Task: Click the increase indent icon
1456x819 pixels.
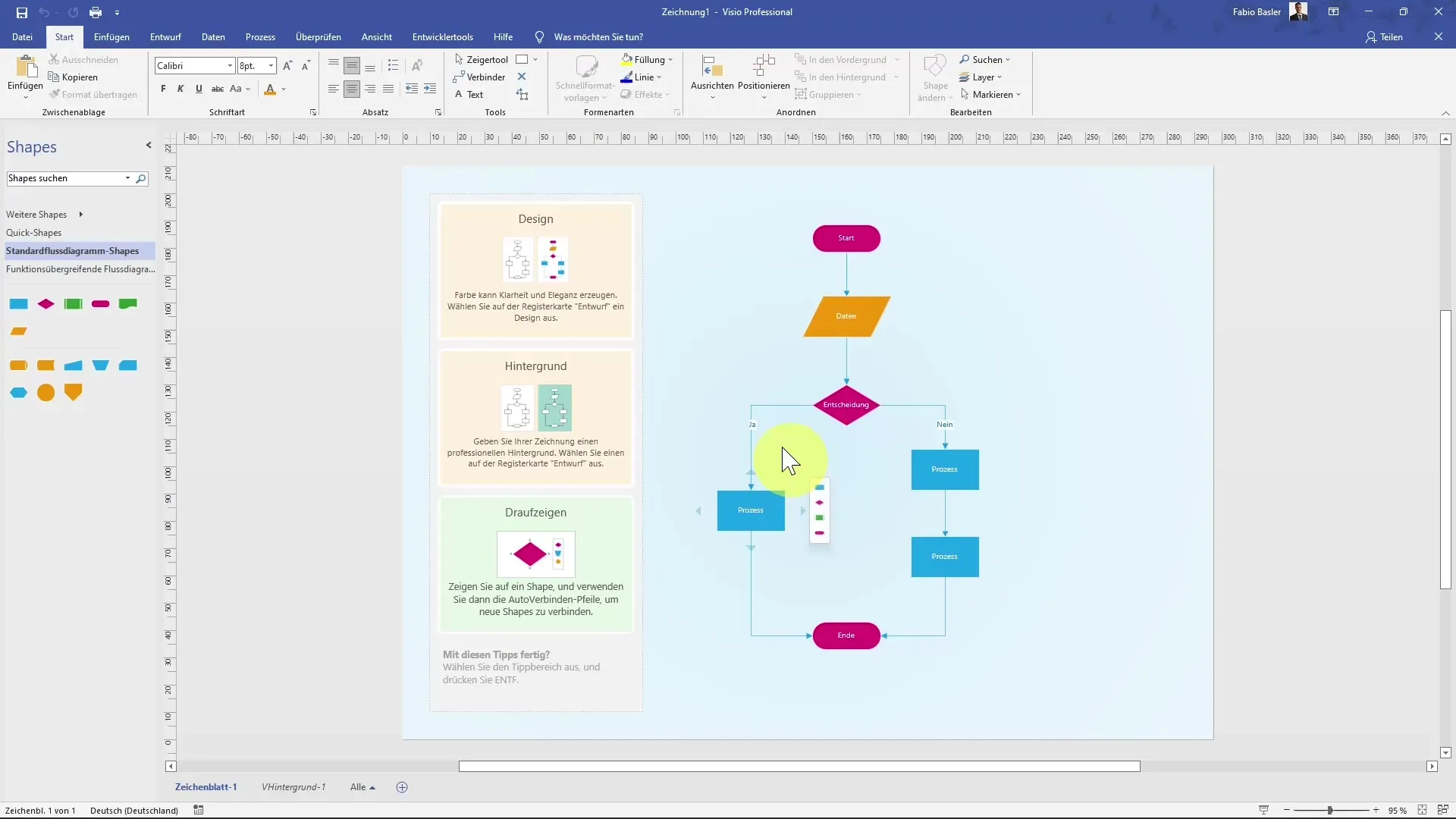Action: click(x=430, y=89)
